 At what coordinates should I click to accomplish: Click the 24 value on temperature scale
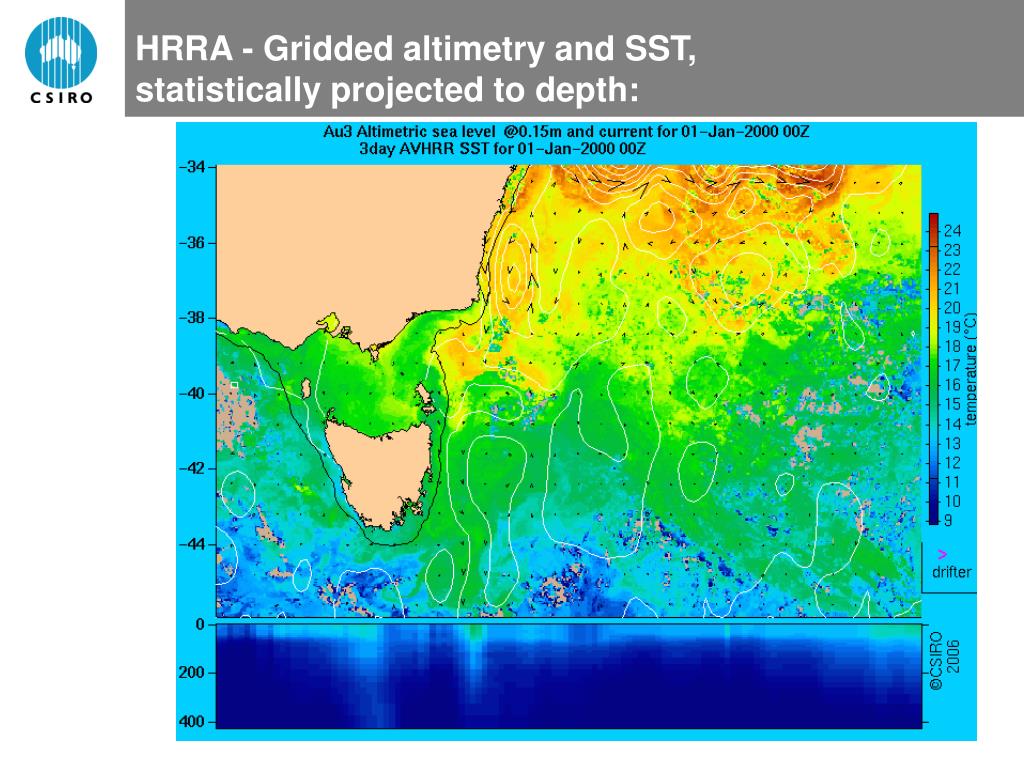pyautogui.click(x=952, y=231)
